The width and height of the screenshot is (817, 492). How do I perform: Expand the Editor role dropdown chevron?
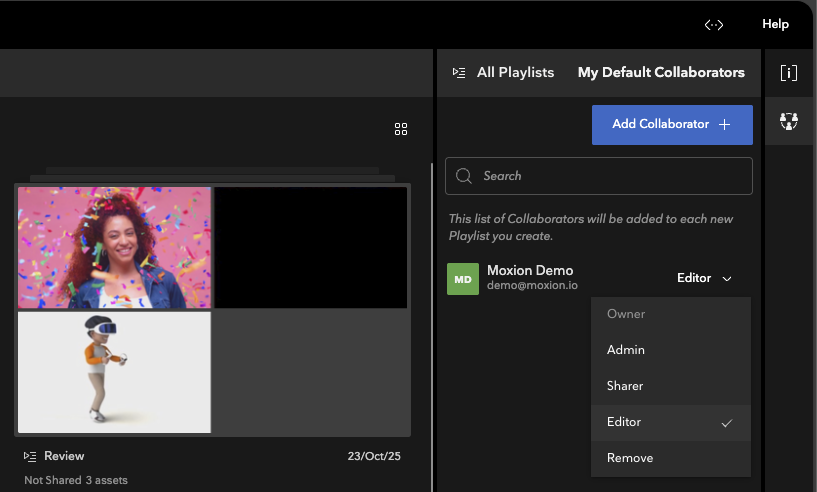[727, 279]
